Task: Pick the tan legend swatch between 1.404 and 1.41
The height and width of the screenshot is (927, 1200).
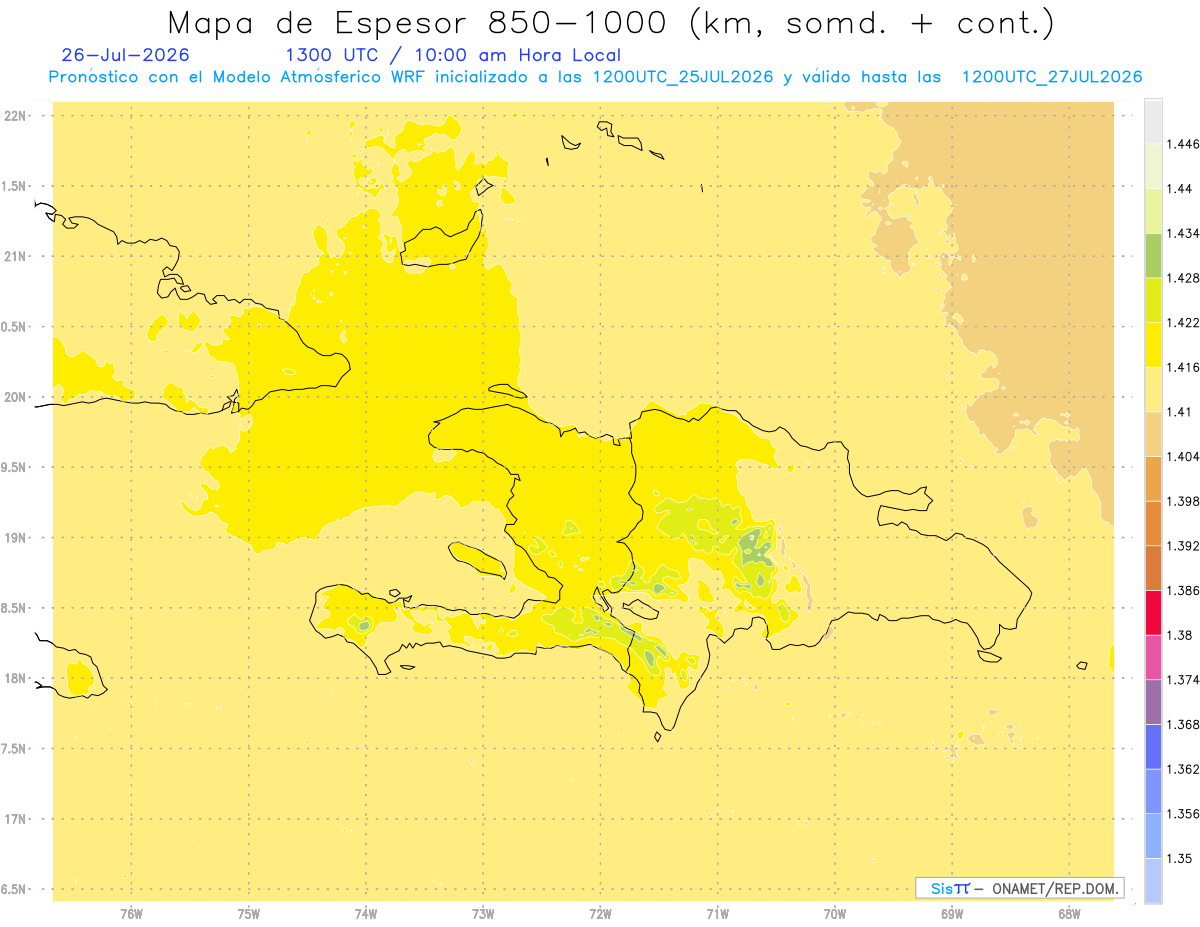Action: pos(1153,434)
